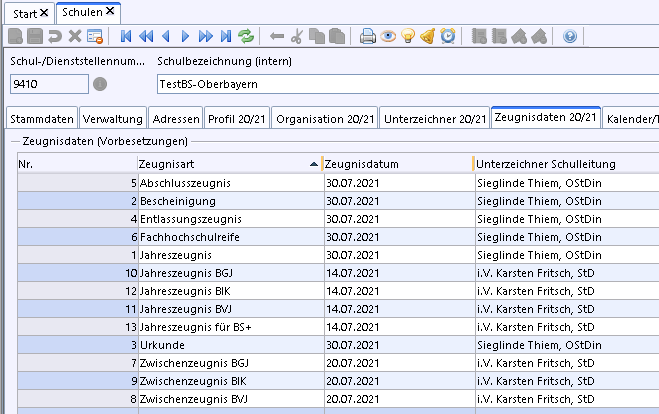Sort by Unterzeichner Schulleitung column header
This screenshot has height=414, width=659.
click(x=567, y=164)
